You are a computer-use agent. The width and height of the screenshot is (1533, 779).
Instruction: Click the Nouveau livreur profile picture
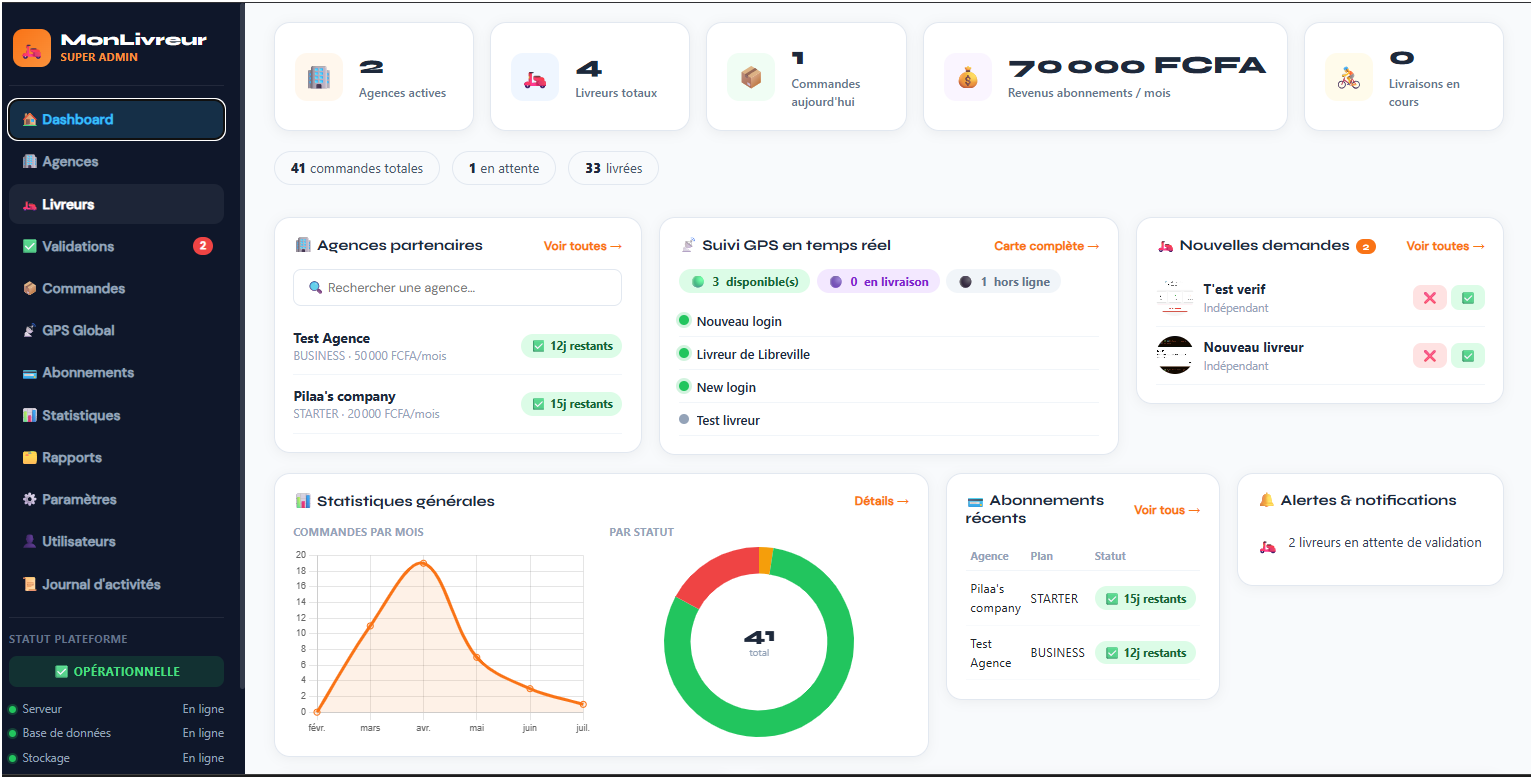click(1175, 355)
